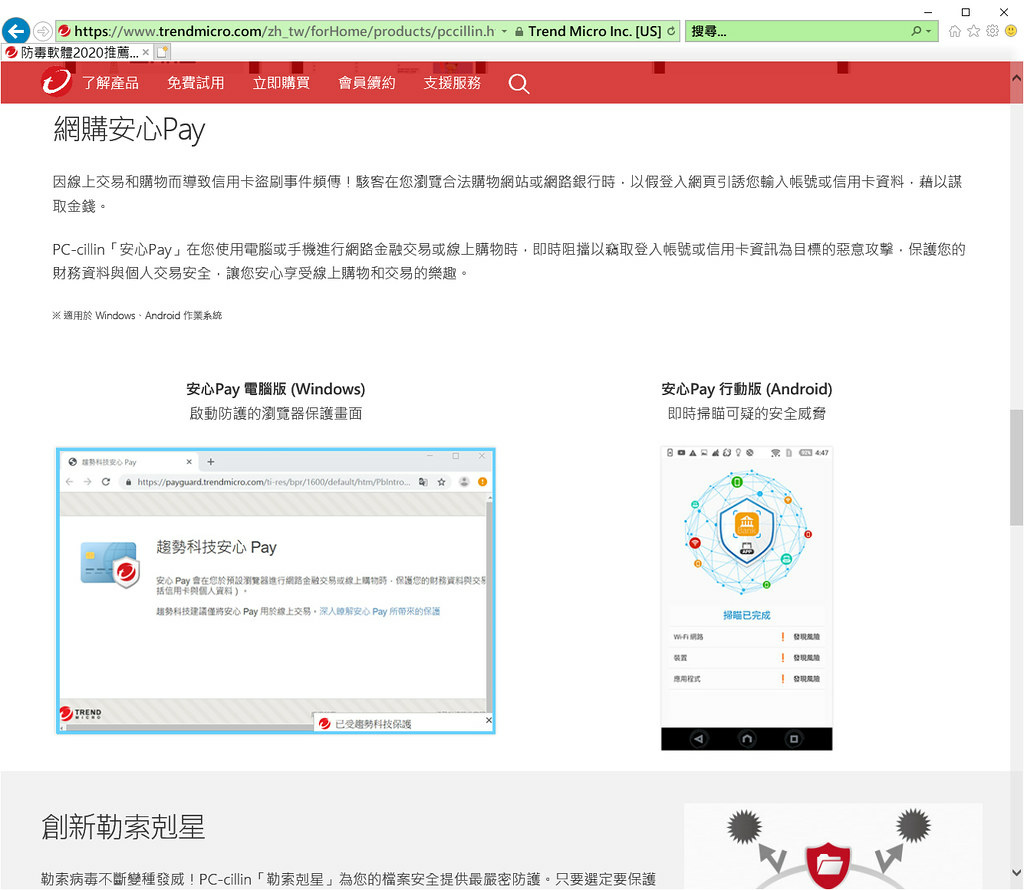Viewport: 1024px width, 890px height.
Task: Click the 適用於 Windows、Android 作業系統 note
Action: 137,315
